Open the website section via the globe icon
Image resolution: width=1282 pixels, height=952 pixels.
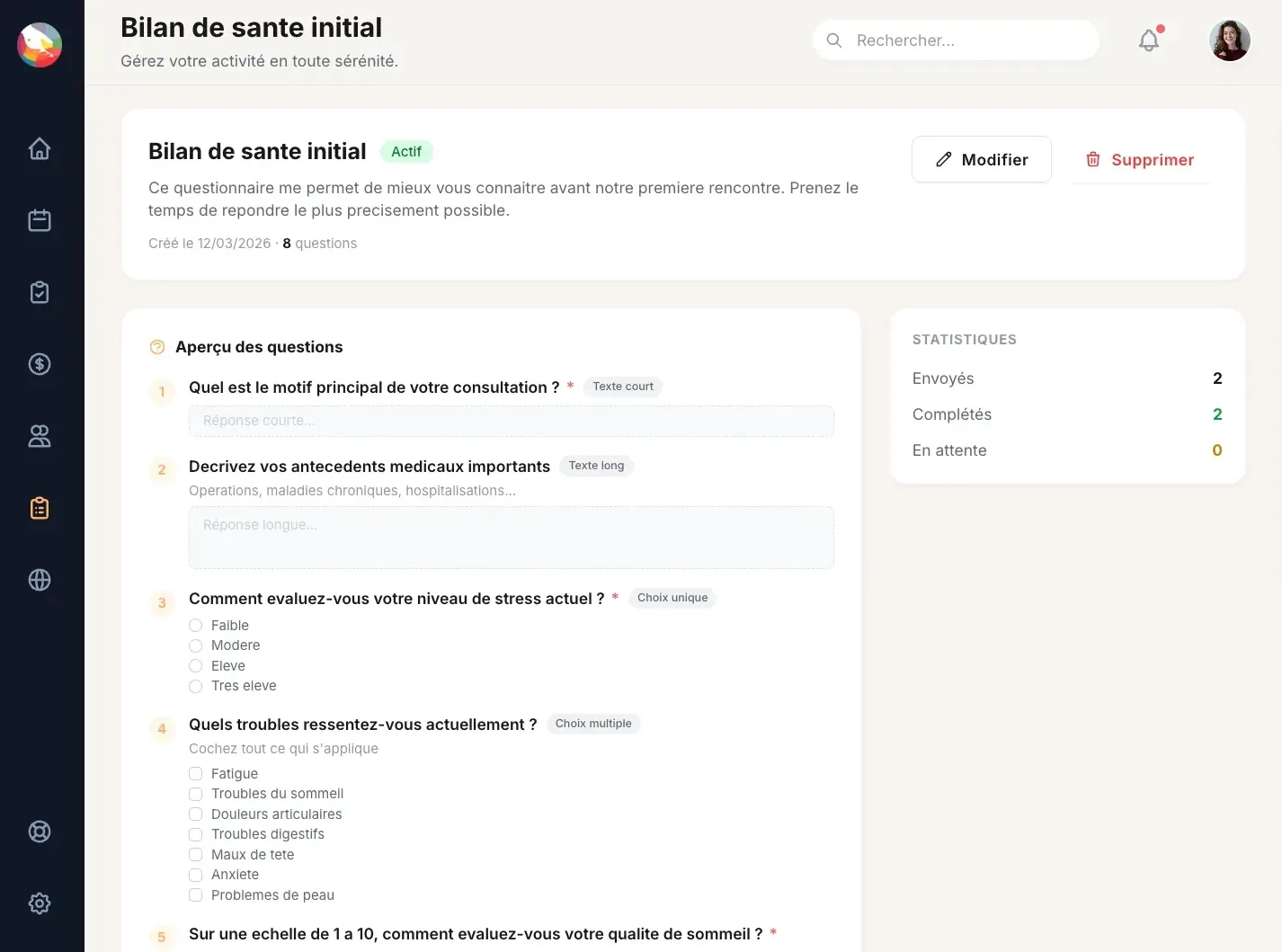tap(40, 579)
